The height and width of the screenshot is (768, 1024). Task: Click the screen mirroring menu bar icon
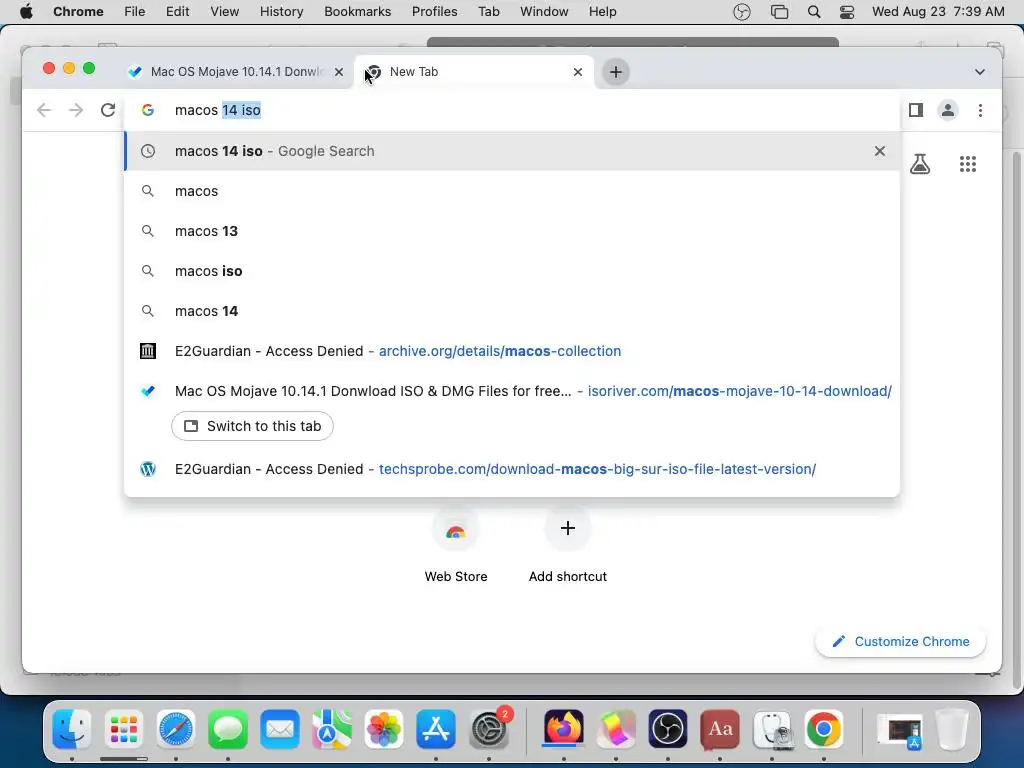[779, 12]
